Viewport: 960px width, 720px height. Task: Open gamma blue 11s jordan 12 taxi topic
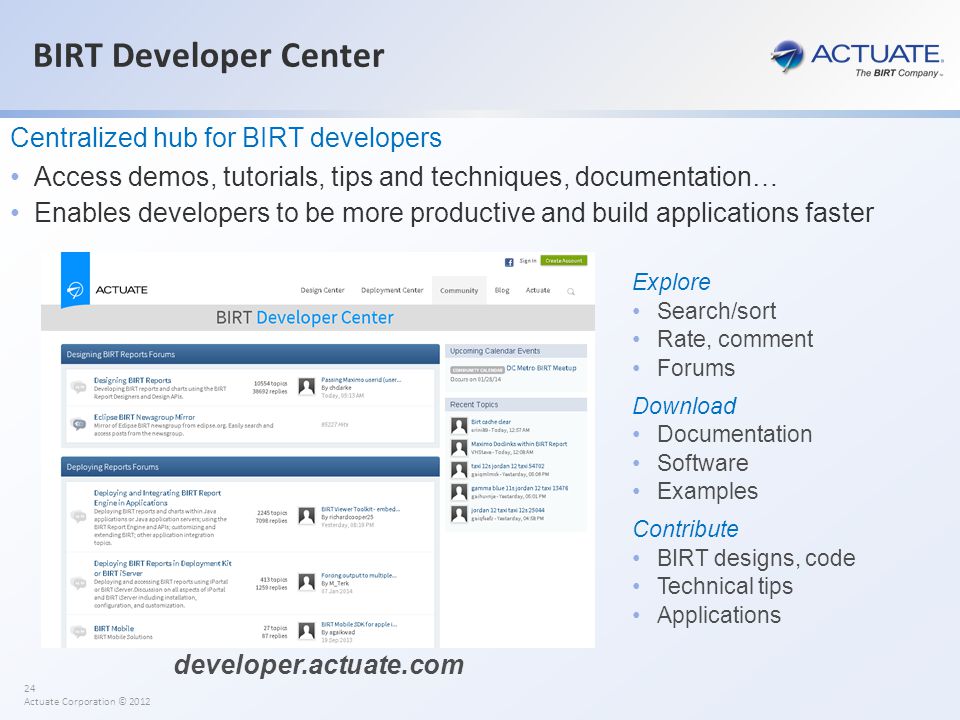(519, 488)
